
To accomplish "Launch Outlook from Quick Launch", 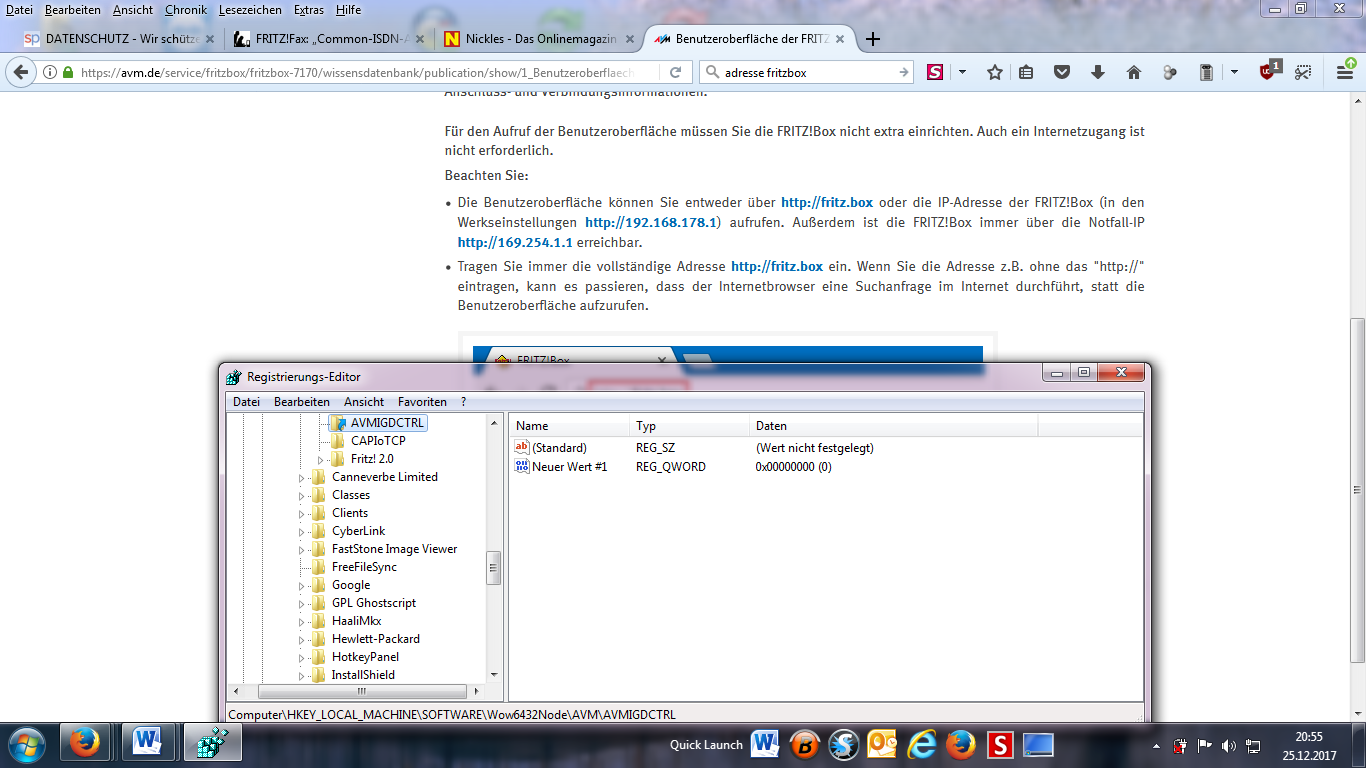I will (883, 744).
